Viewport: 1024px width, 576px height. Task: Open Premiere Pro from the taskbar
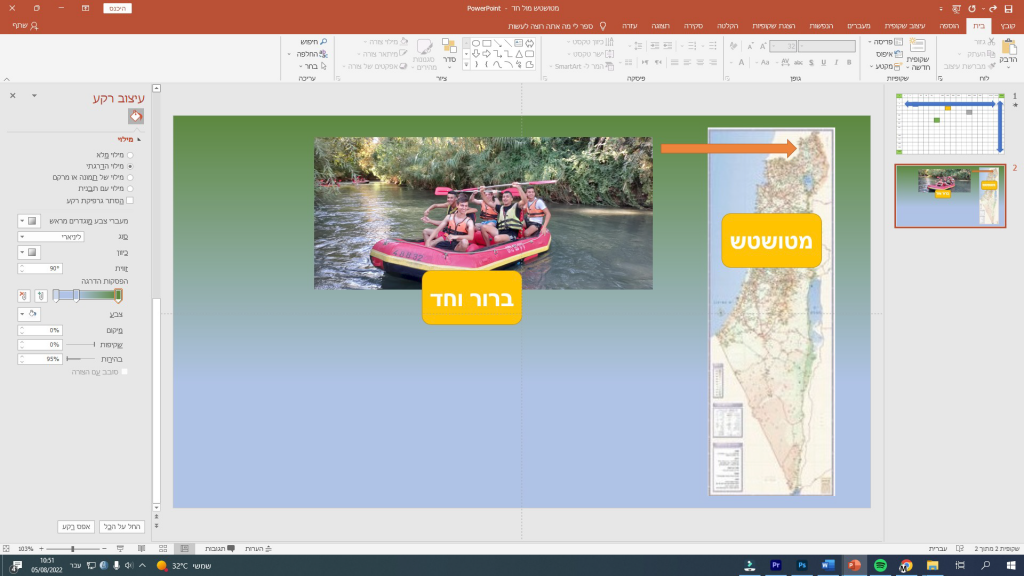pos(776,566)
